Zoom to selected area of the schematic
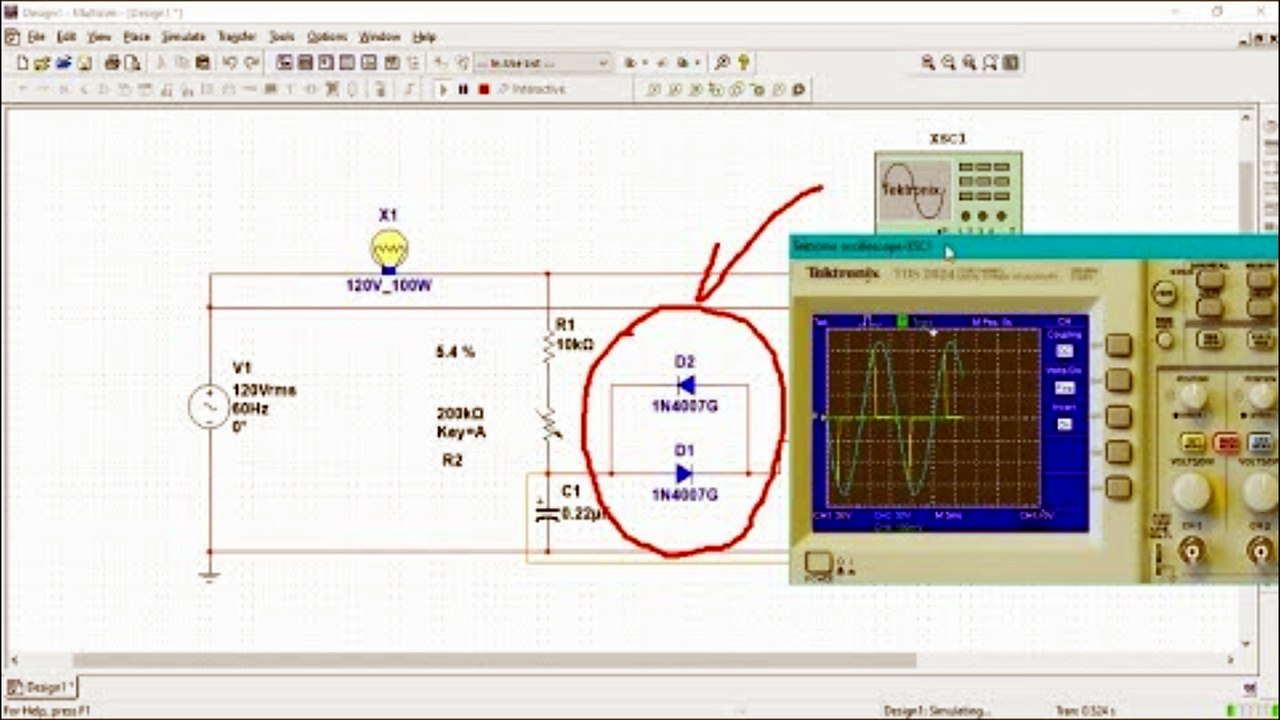Image resolution: width=1280 pixels, height=720 pixels. [x=969, y=63]
